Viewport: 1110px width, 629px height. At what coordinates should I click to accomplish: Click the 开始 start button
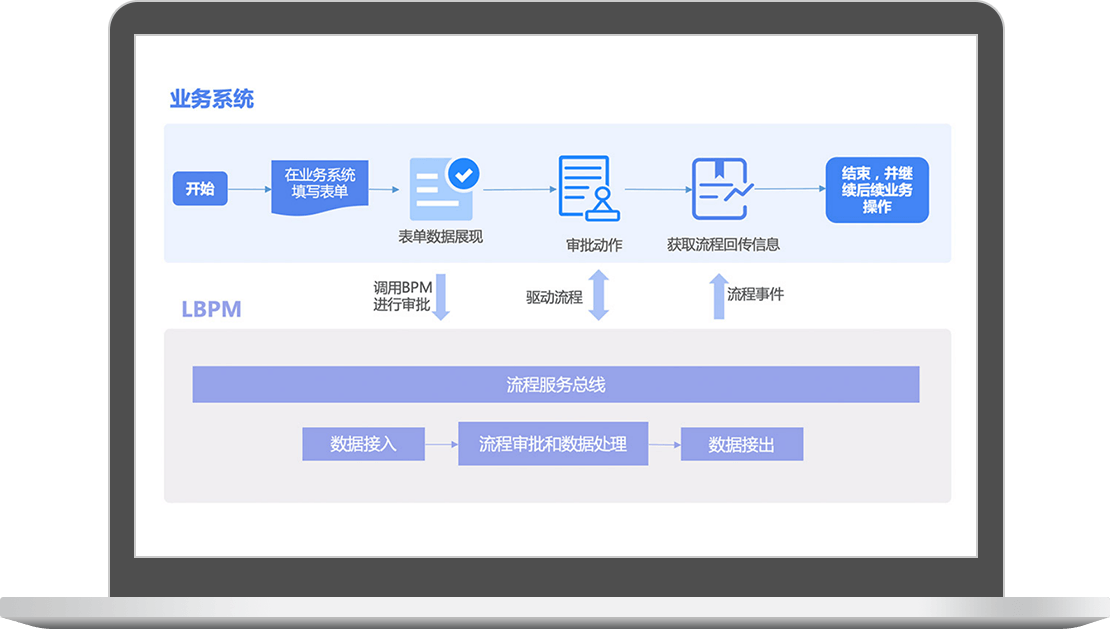coord(200,189)
